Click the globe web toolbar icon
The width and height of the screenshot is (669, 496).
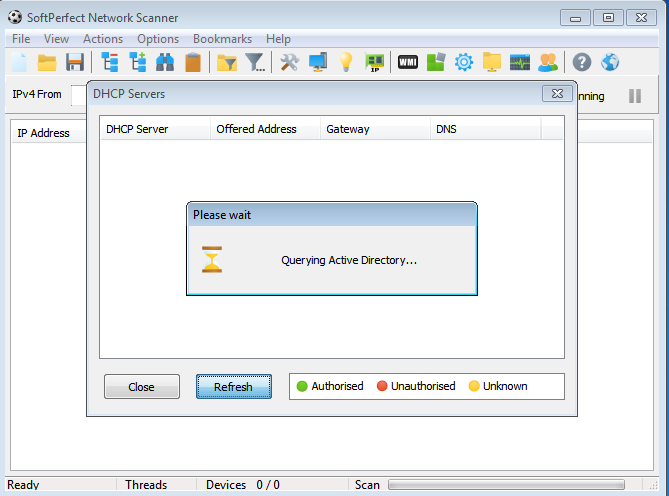click(x=610, y=63)
